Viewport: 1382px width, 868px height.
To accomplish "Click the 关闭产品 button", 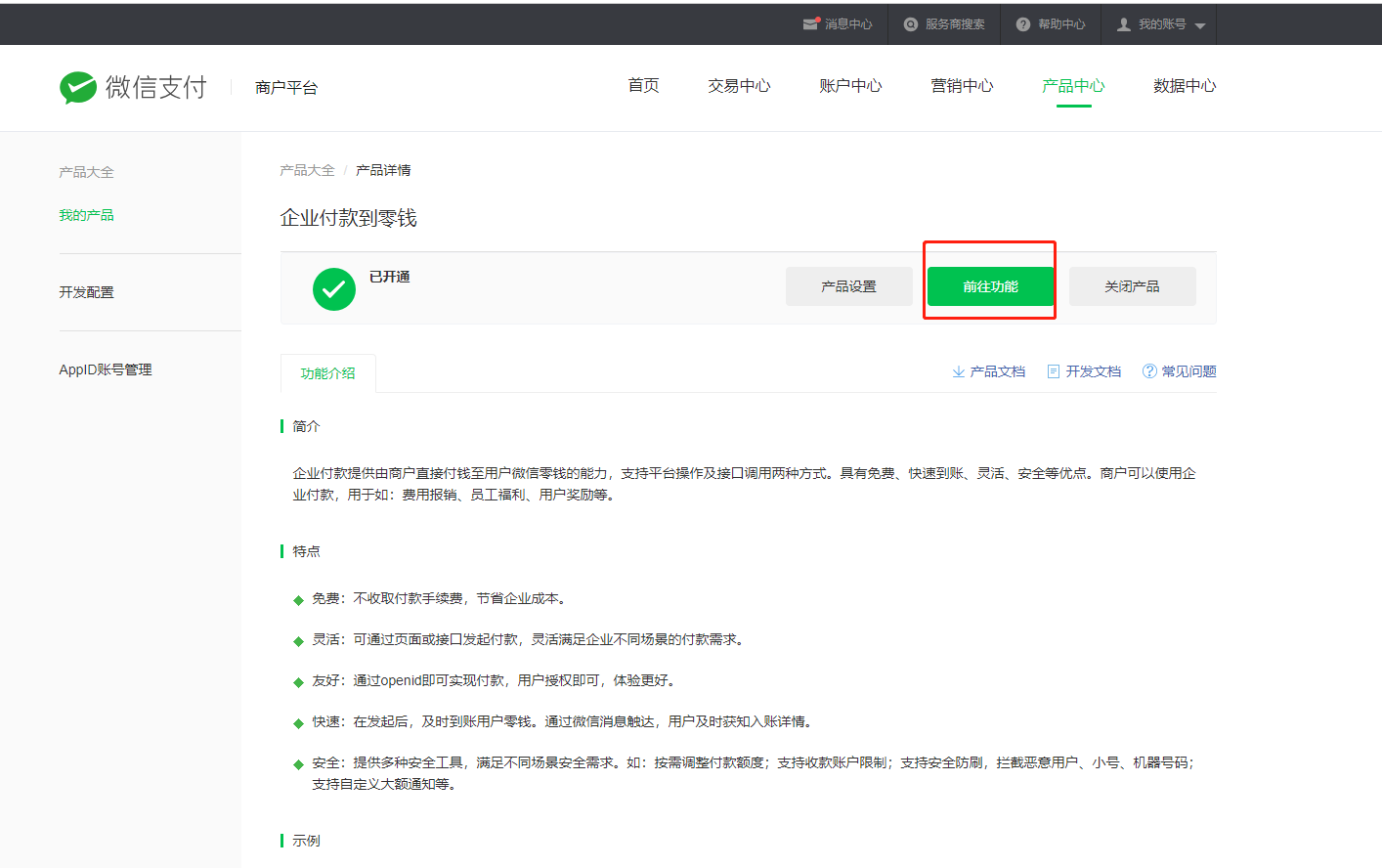I will click(1133, 286).
